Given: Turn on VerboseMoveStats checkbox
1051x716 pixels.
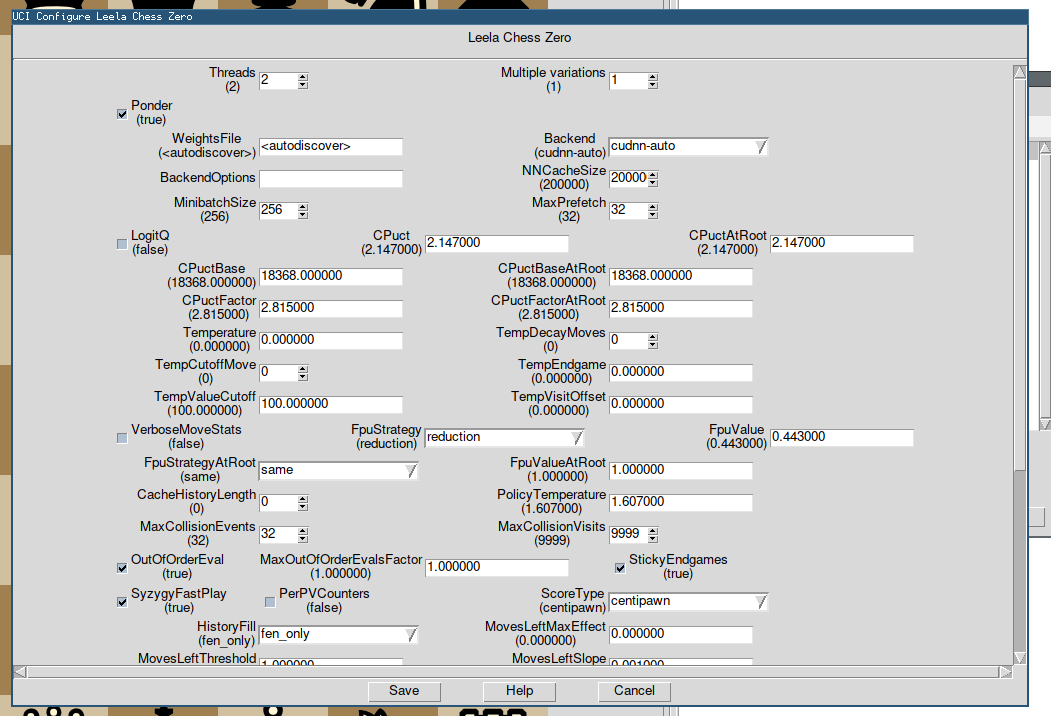Looking at the screenshot, I should pos(122,437).
